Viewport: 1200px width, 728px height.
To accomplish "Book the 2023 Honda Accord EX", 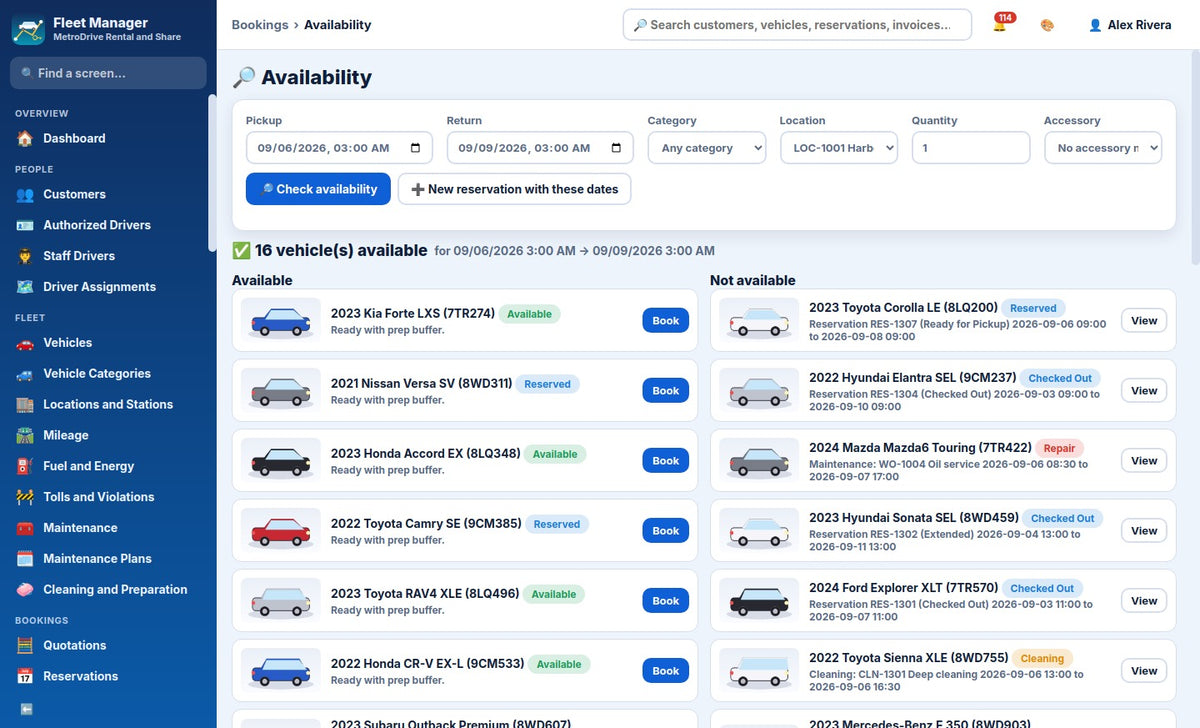I will 666,461.
